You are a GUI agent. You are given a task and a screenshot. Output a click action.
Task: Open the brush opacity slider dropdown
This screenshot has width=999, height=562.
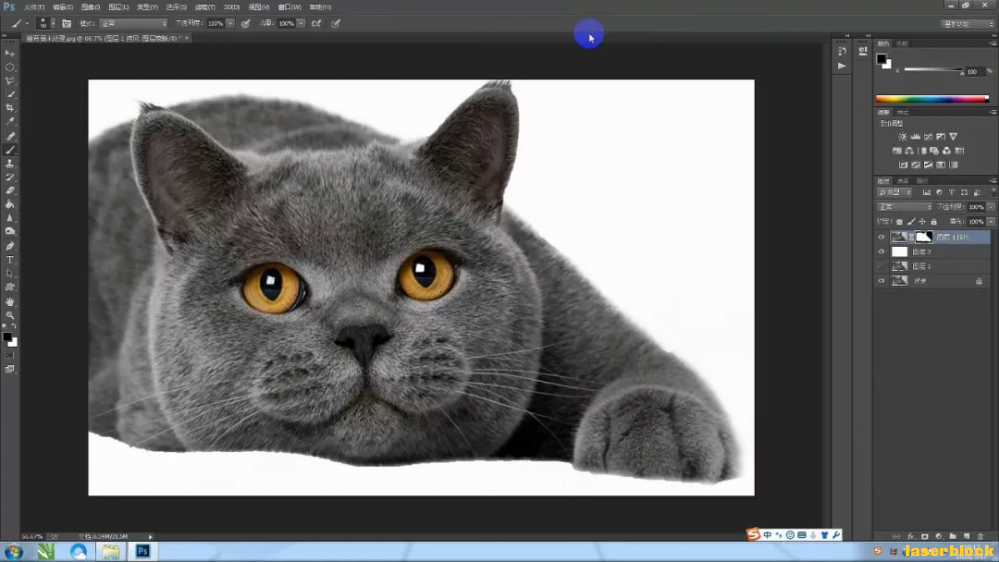(230, 24)
